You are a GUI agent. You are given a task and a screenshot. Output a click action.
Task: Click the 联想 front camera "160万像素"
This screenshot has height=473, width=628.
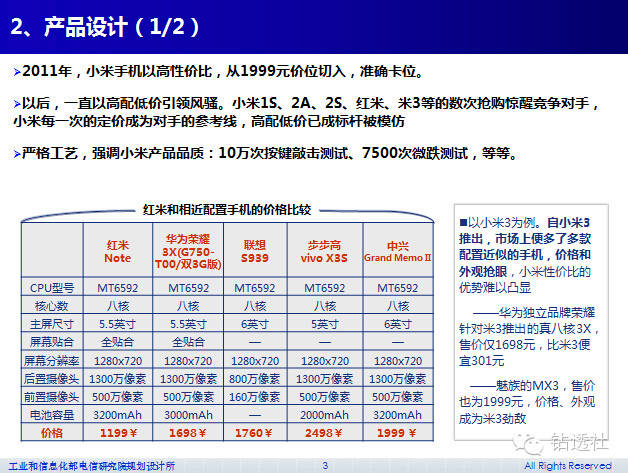[x=255, y=397]
